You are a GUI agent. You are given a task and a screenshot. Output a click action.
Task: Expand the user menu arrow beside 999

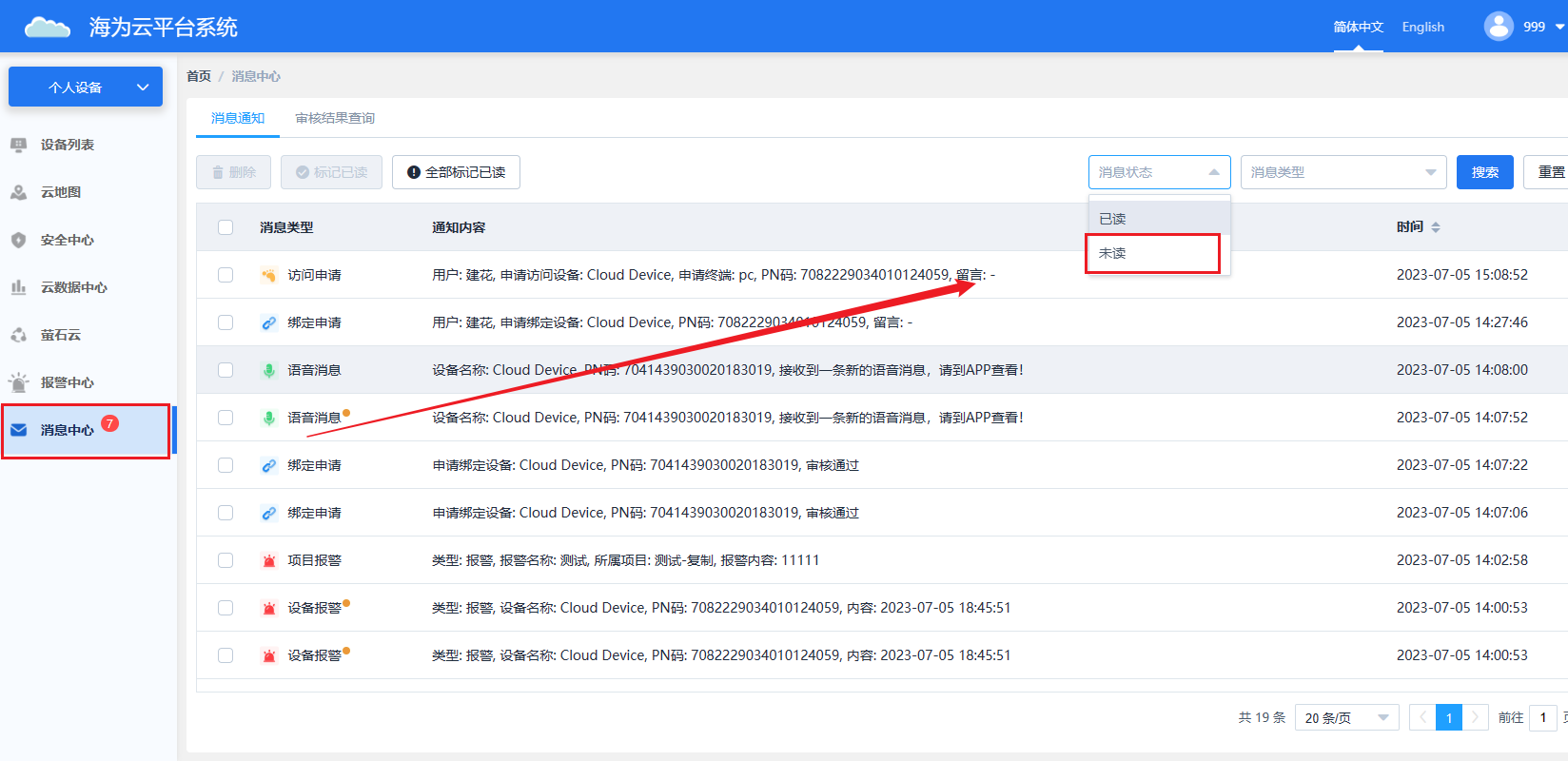coord(1559,27)
